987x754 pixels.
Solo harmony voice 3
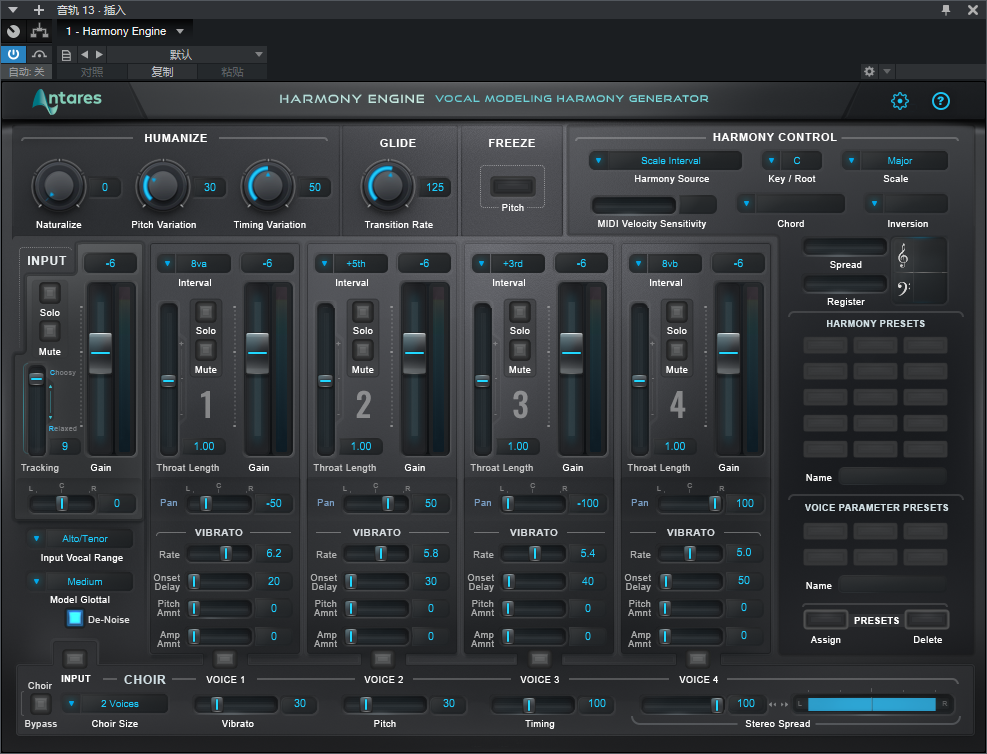coord(519,311)
